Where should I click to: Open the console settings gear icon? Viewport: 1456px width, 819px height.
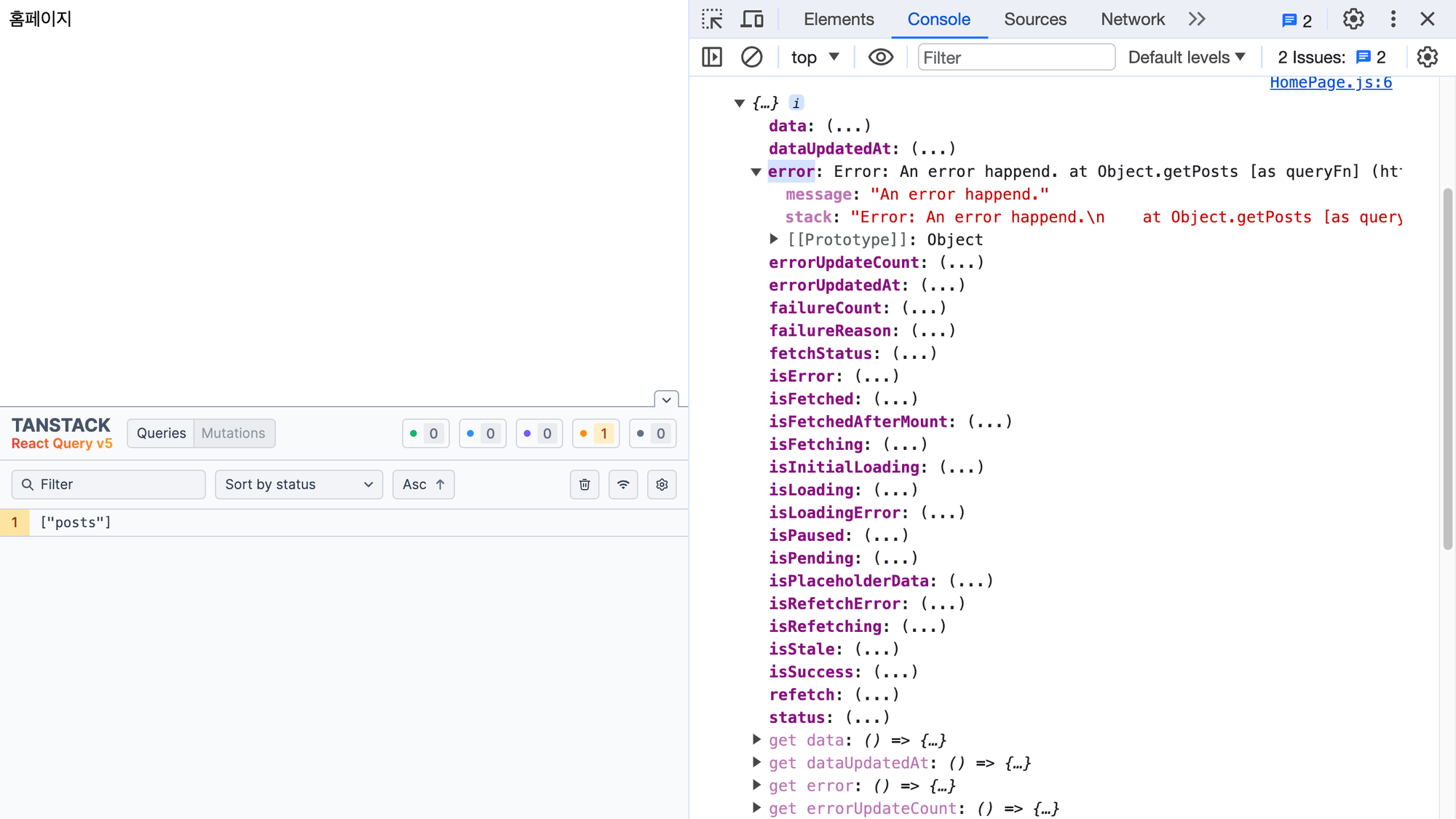(1428, 57)
